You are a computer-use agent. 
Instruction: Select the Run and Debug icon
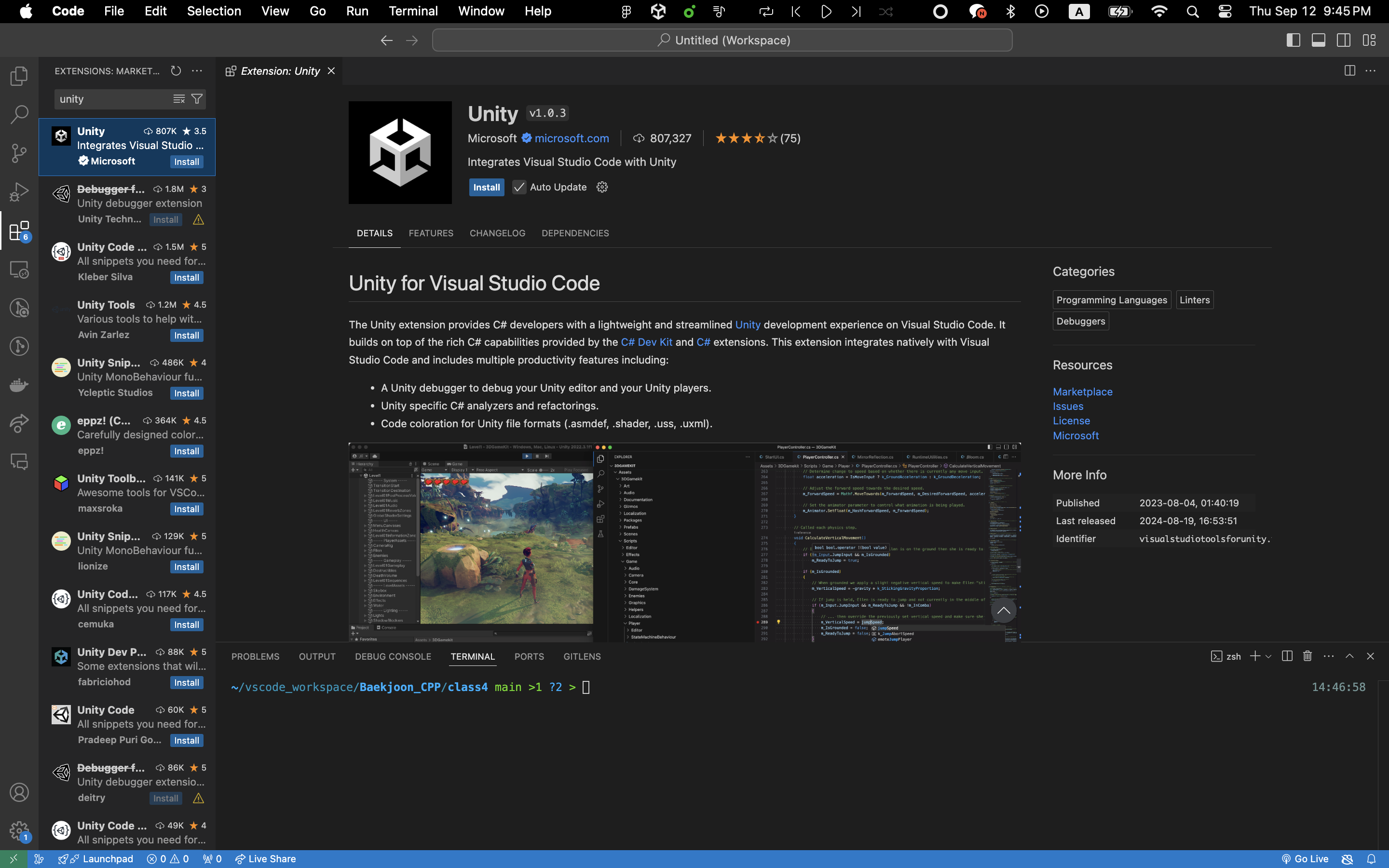coord(18,192)
